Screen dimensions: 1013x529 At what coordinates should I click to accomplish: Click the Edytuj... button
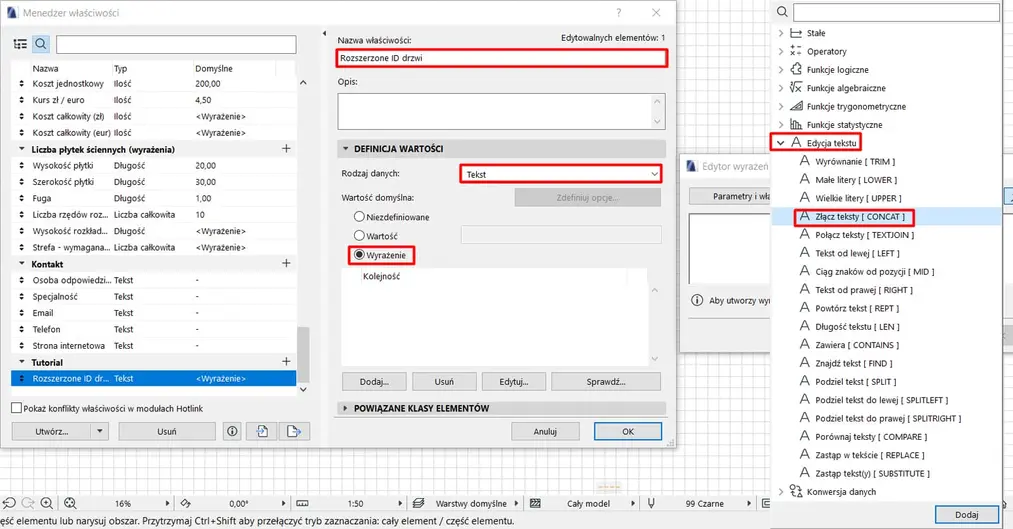[514, 382]
